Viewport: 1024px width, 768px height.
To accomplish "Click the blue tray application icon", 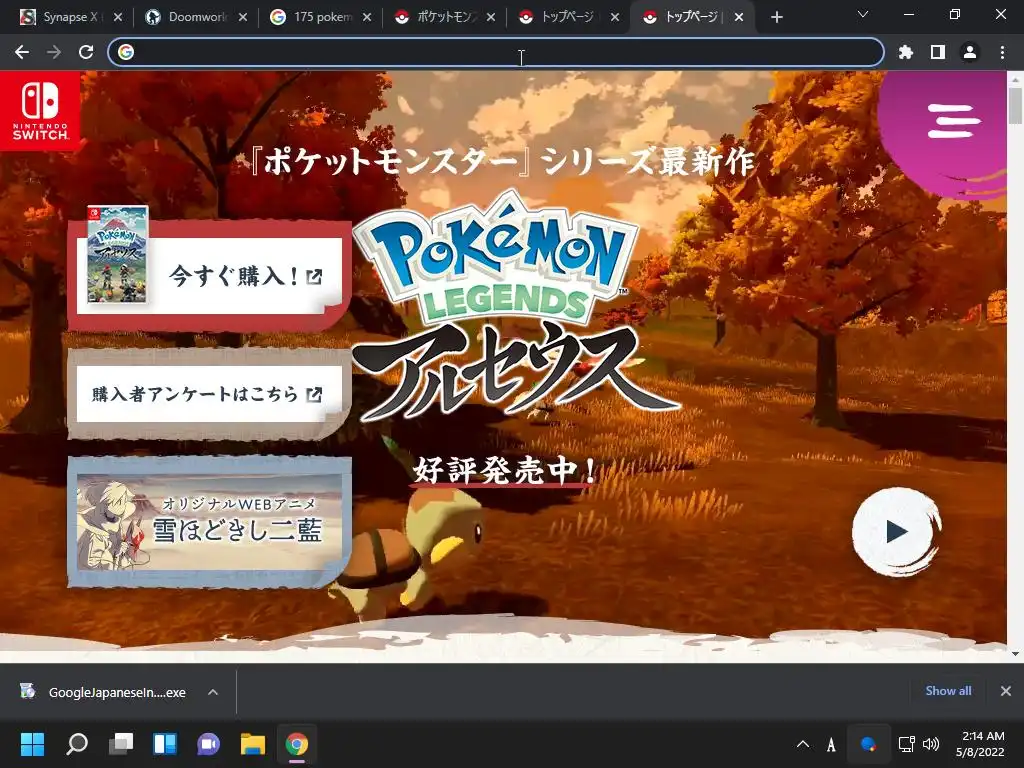I will [869, 744].
